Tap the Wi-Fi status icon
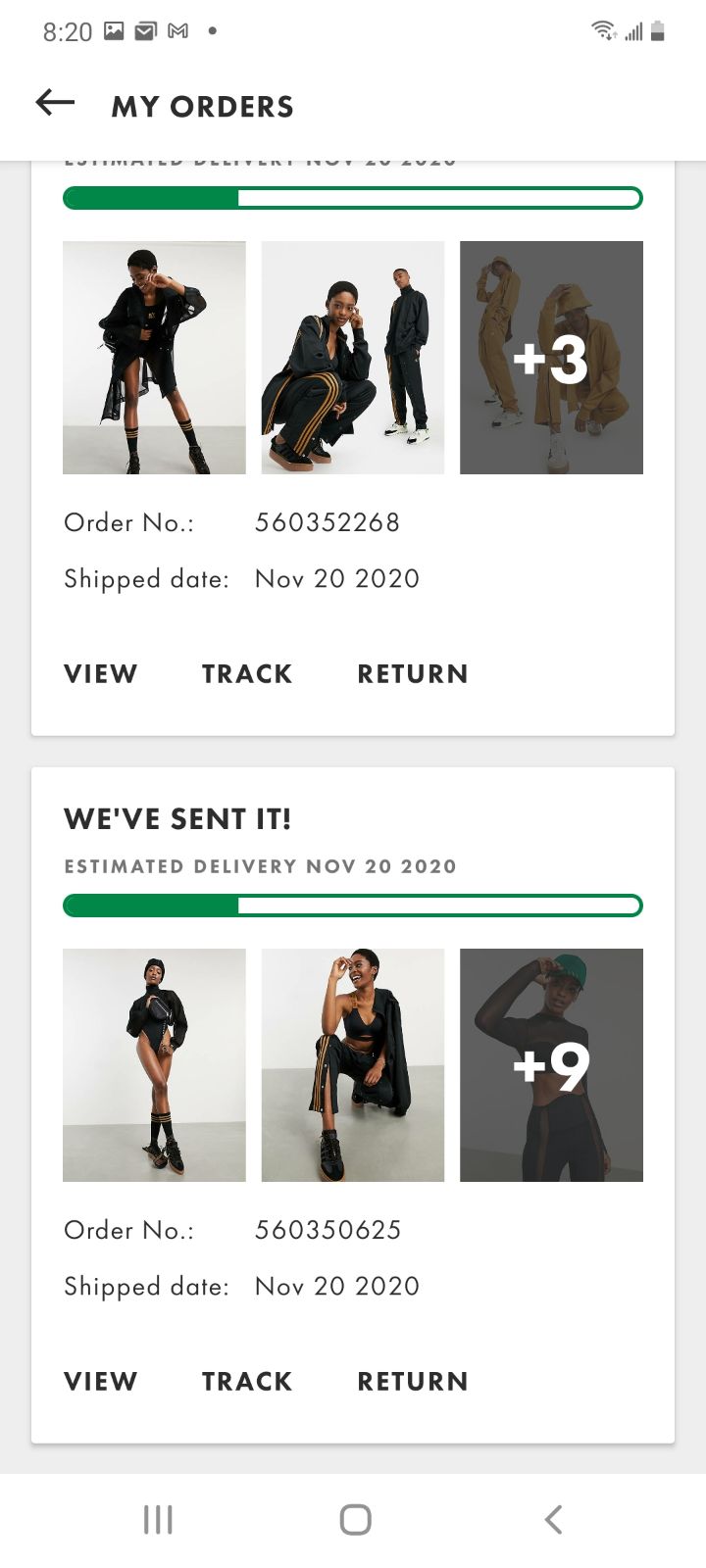 [x=603, y=30]
